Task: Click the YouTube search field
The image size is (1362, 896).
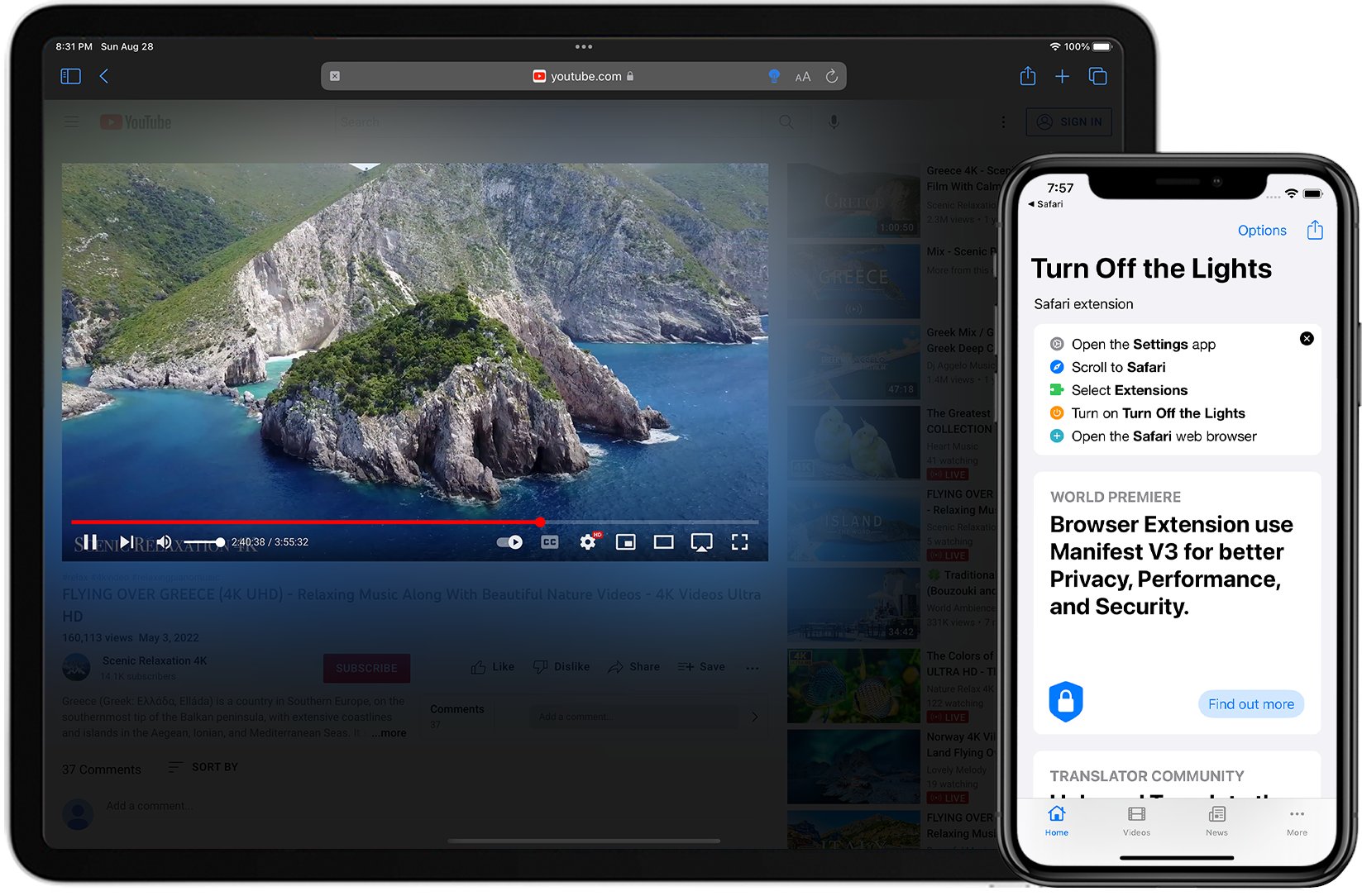Action: coord(550,122)
